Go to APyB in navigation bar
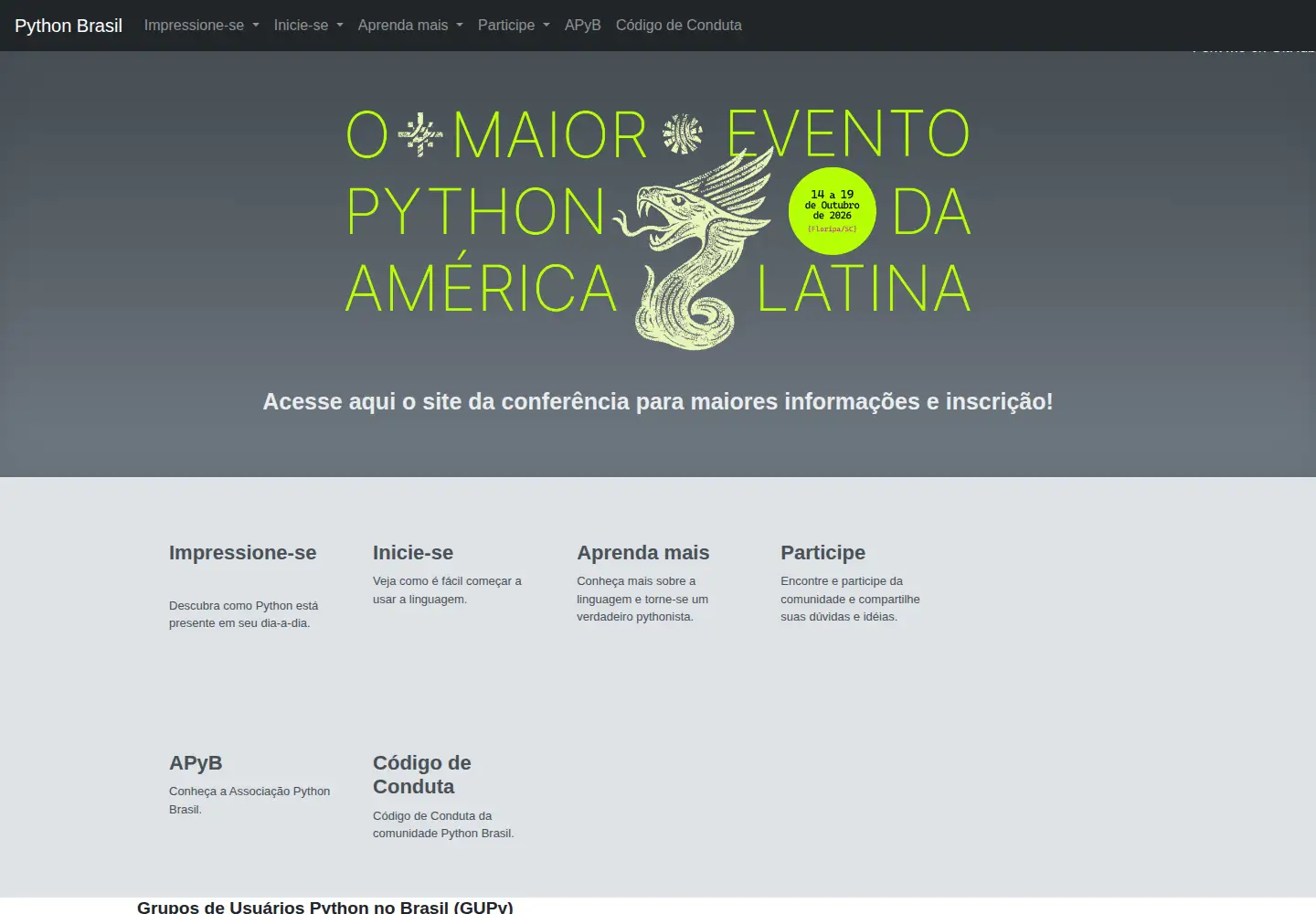The width and height of the screenshot is (1316, 914). (x=583, y=26)
